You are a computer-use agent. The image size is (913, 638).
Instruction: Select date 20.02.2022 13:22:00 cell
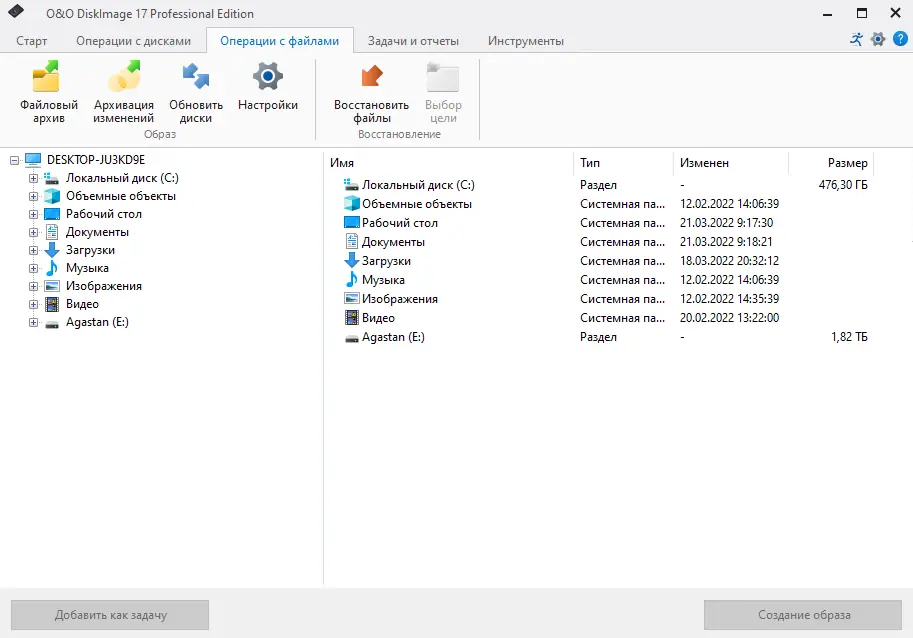click(729, 317)
